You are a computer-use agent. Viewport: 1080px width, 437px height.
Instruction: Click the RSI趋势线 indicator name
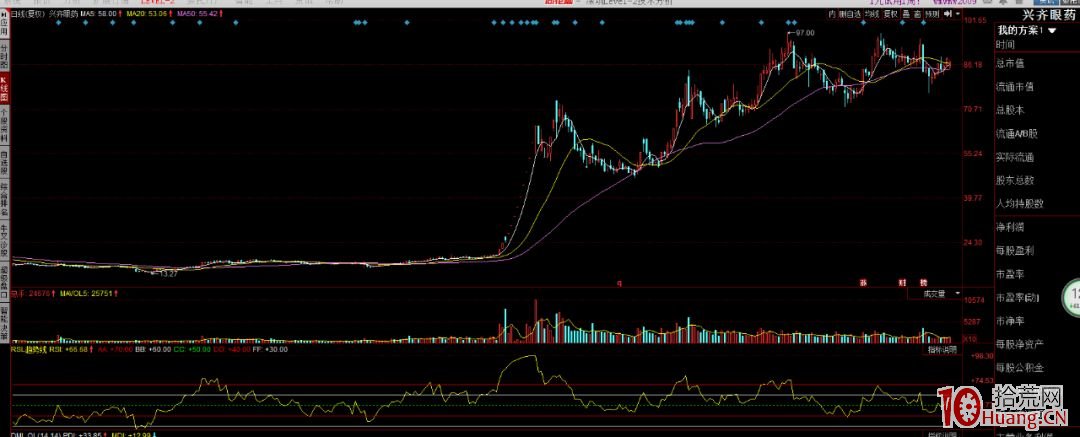click(28, 349)
